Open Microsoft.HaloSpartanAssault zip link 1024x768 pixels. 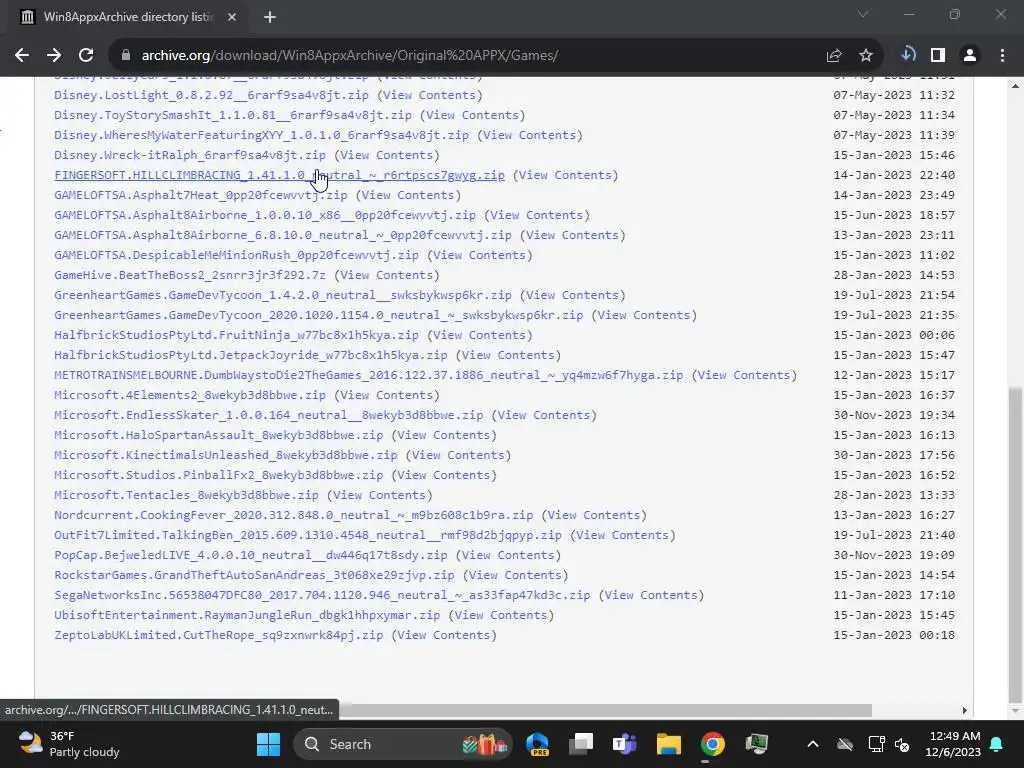tap(218, 435)
